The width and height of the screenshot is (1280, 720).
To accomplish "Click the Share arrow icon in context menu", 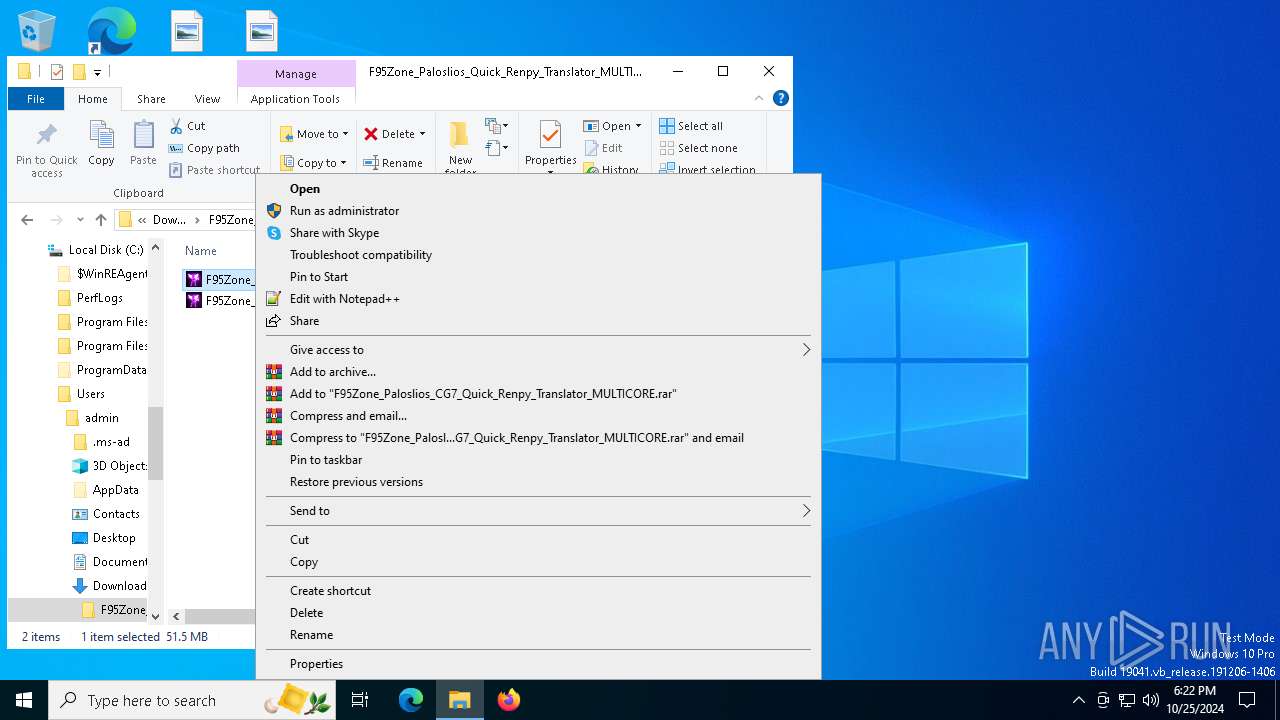I will pos(274,321).
